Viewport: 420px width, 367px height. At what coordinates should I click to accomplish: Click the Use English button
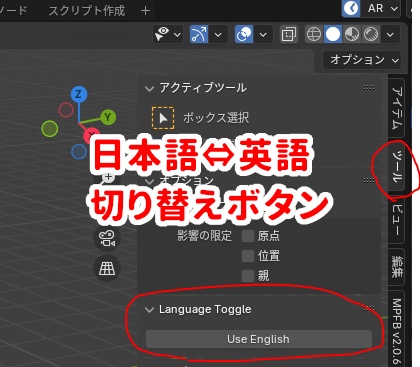pos(259,339)
